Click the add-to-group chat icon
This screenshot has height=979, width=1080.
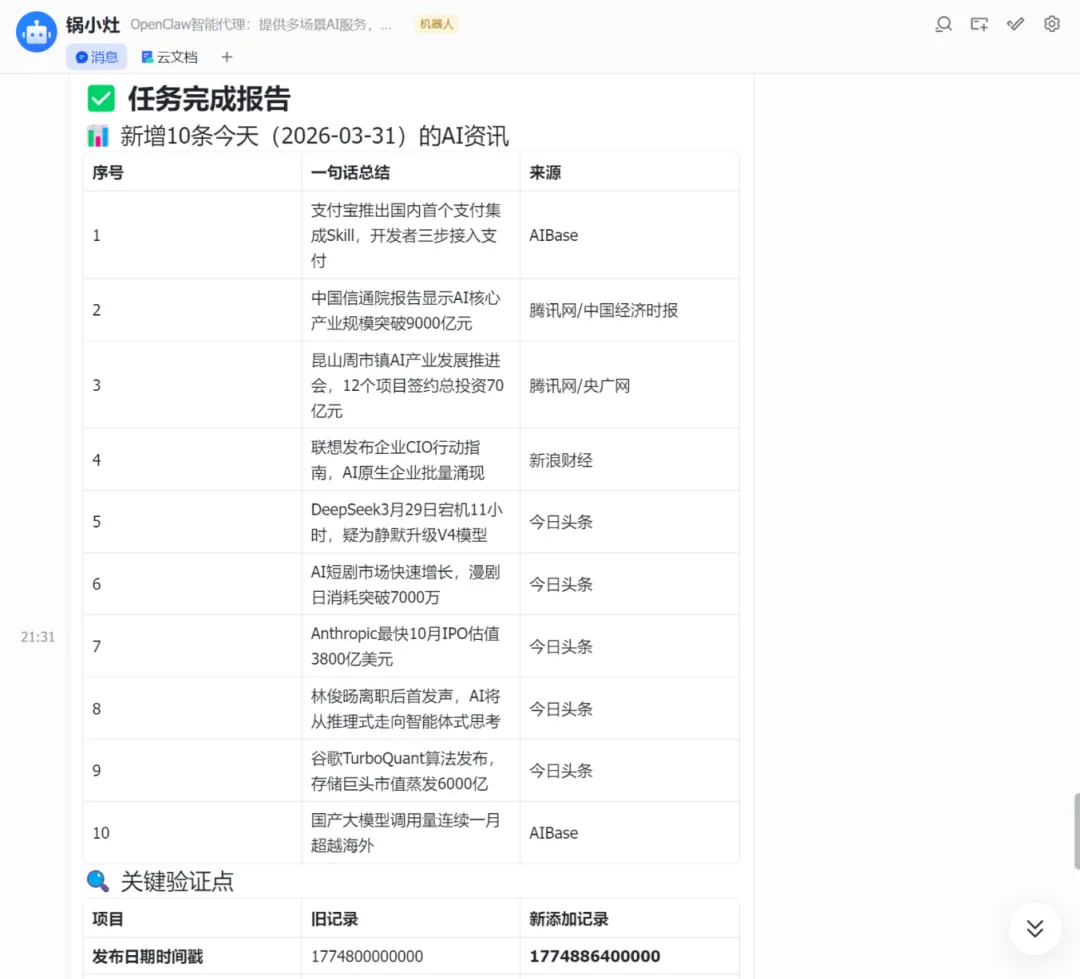[979, 25]
